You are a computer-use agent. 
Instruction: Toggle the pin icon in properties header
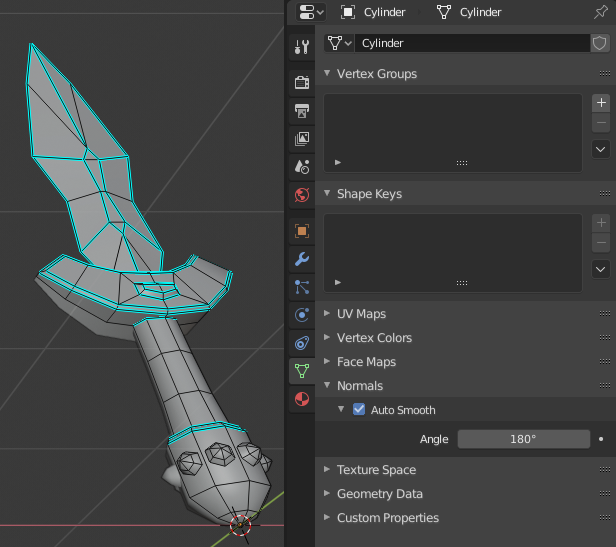pyautogui.click(x=601, y=12)
